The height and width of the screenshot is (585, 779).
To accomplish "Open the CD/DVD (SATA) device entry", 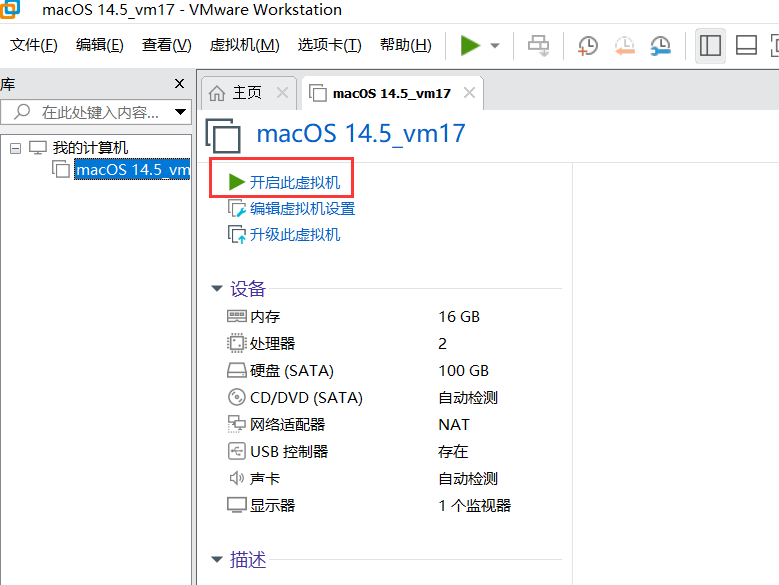I will (306, 397).
